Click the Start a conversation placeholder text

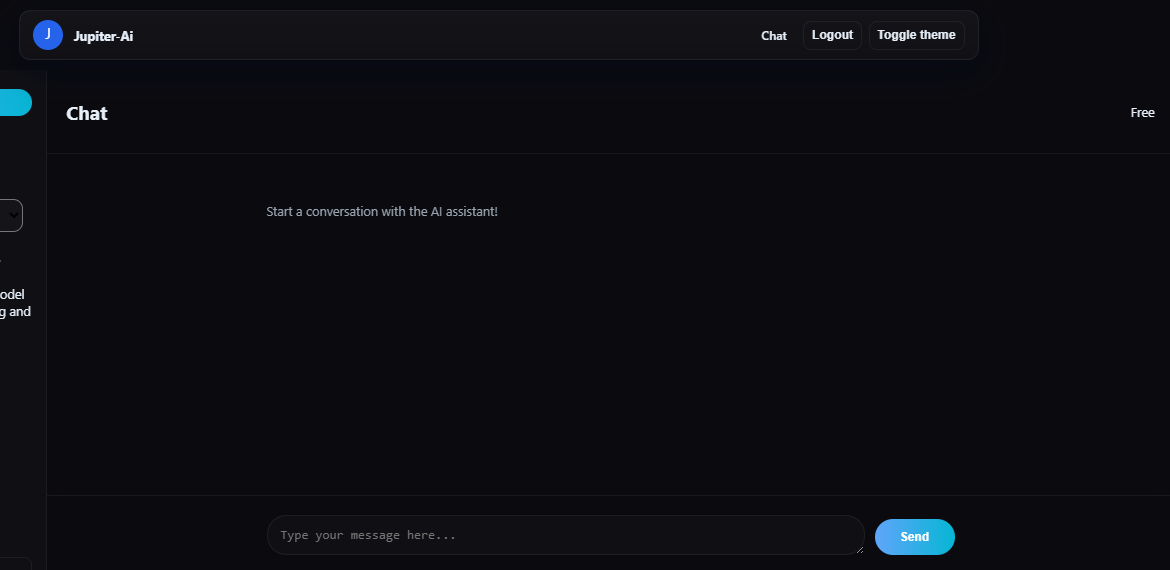pos(382,212)
